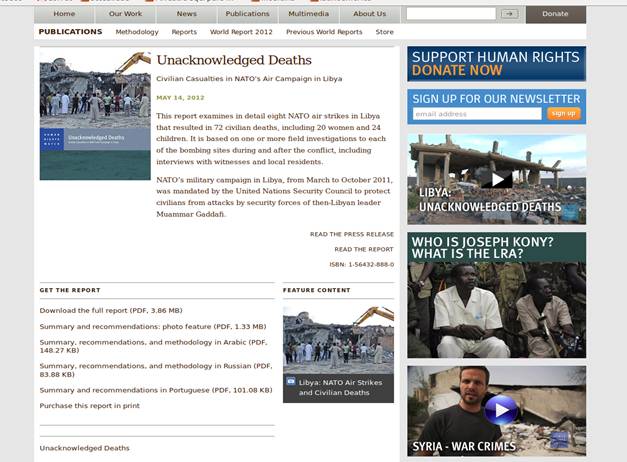The height and width of the screenshot is (462, 627).
Task: Open the About Us menu
Action: pyautogui.click(x=369, y=14)
